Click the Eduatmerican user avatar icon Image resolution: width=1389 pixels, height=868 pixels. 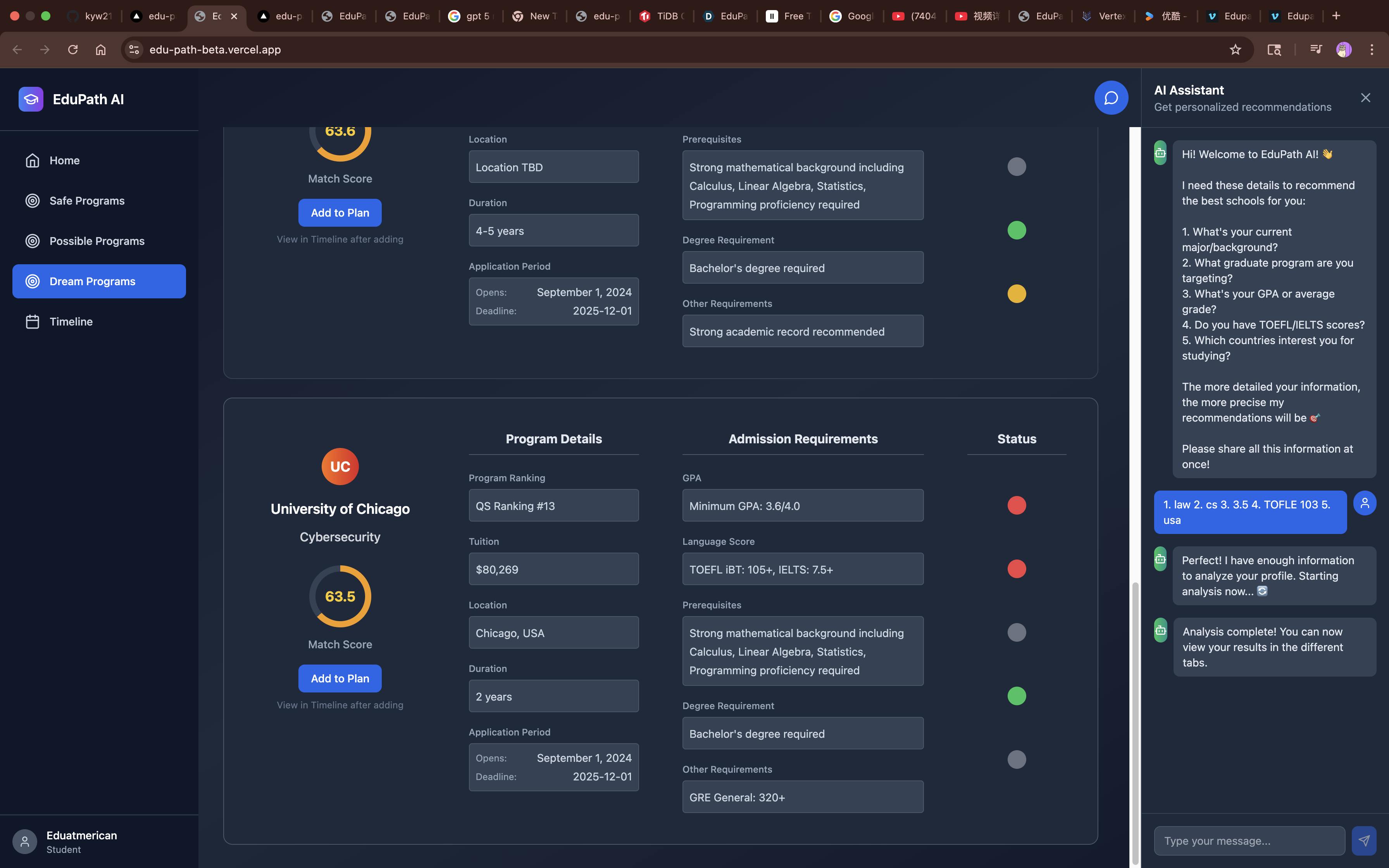coord(25,842)
